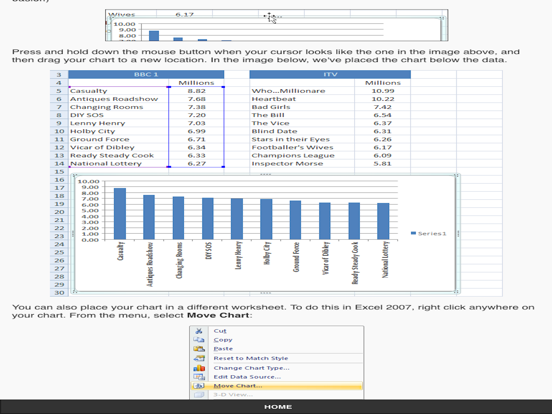Select Edit Data Source... menu entry
This screenshot has width=552, height=414.
tap(247, 377)
